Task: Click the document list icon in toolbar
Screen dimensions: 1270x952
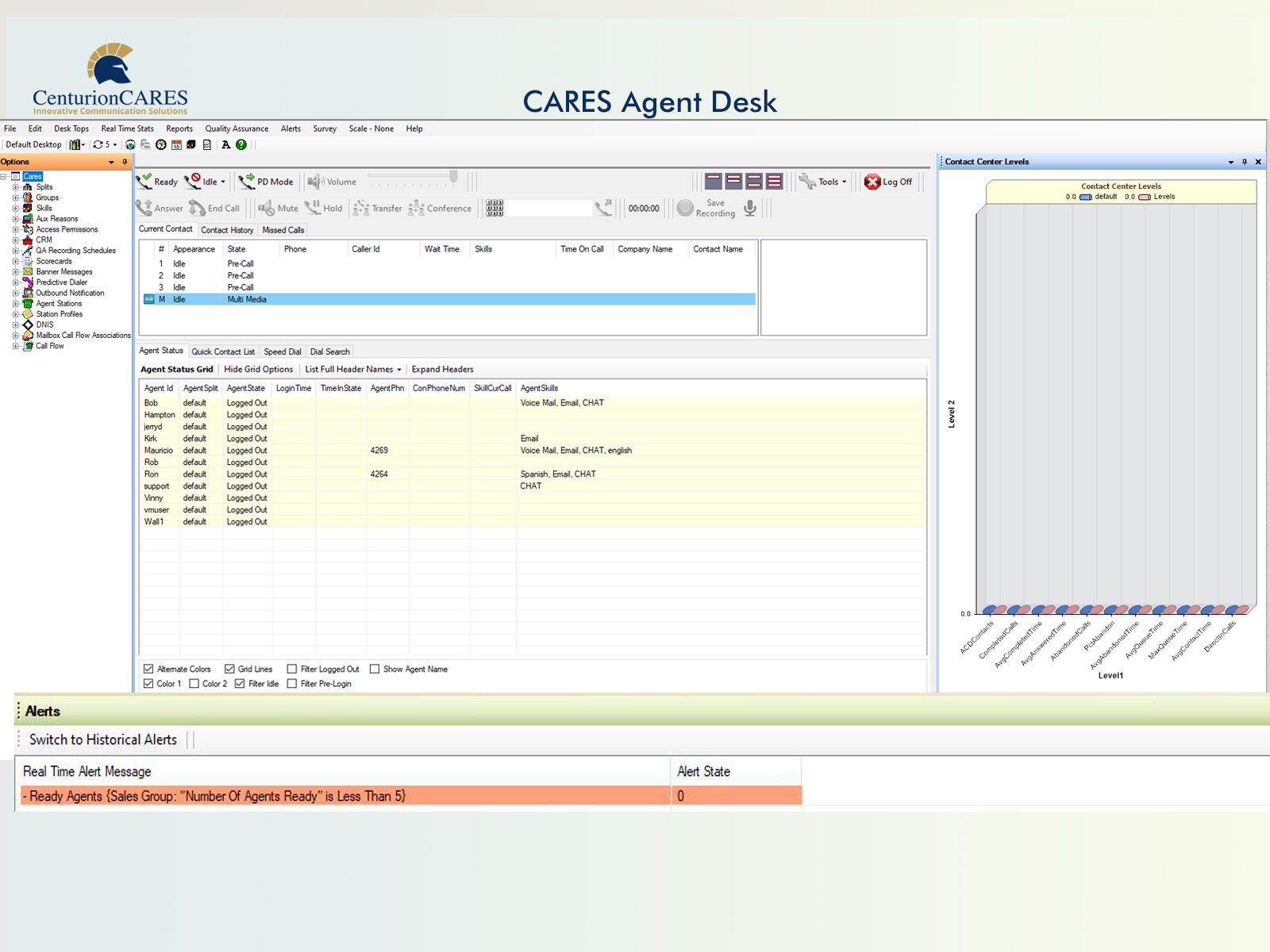Action: click(x=207, y=144)
